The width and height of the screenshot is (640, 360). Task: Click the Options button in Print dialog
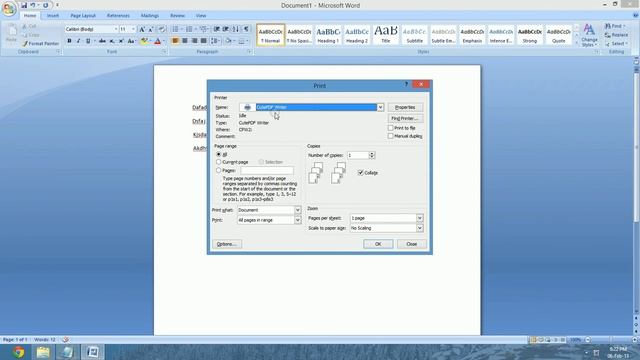(x=227, y=244)
